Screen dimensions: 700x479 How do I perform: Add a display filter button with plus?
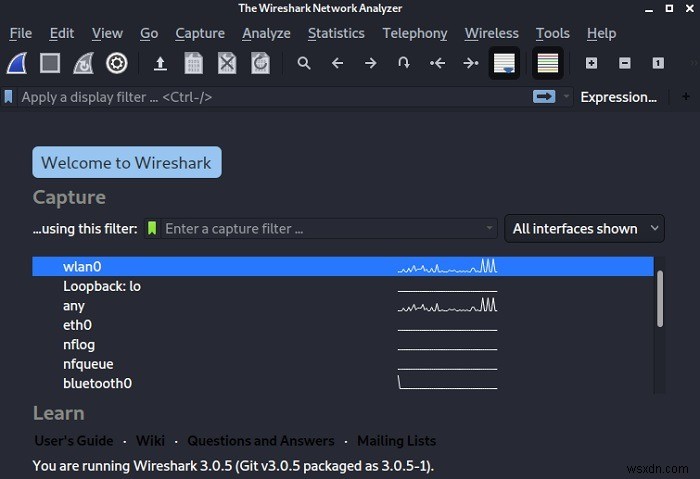tap(686, 96)
